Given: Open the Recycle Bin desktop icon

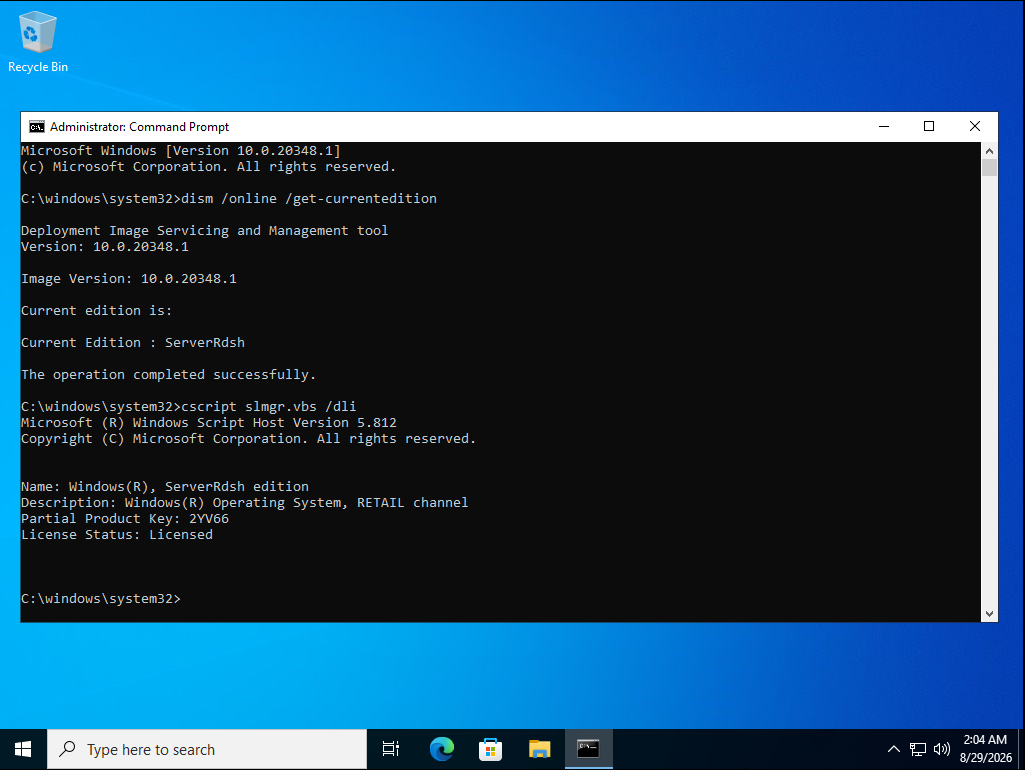Looking at the screenshot, I should [38, 42].
